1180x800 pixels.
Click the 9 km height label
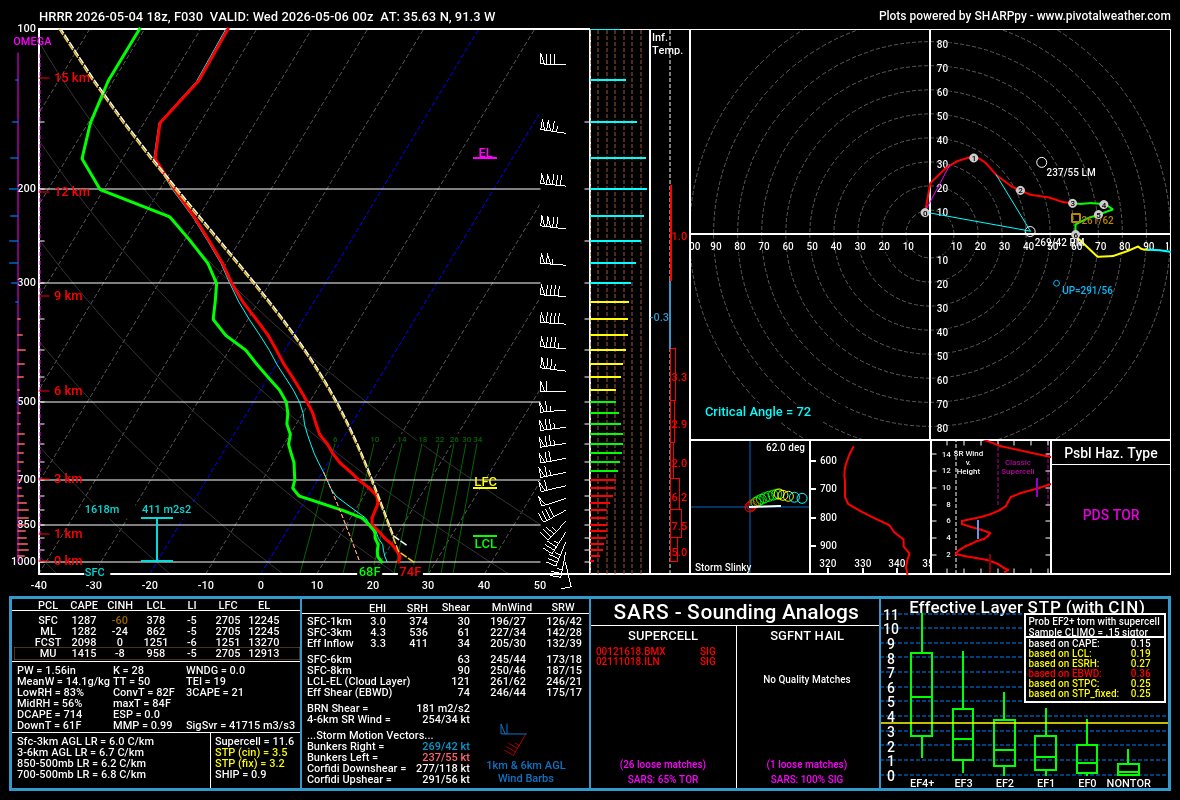pos(68,296)
